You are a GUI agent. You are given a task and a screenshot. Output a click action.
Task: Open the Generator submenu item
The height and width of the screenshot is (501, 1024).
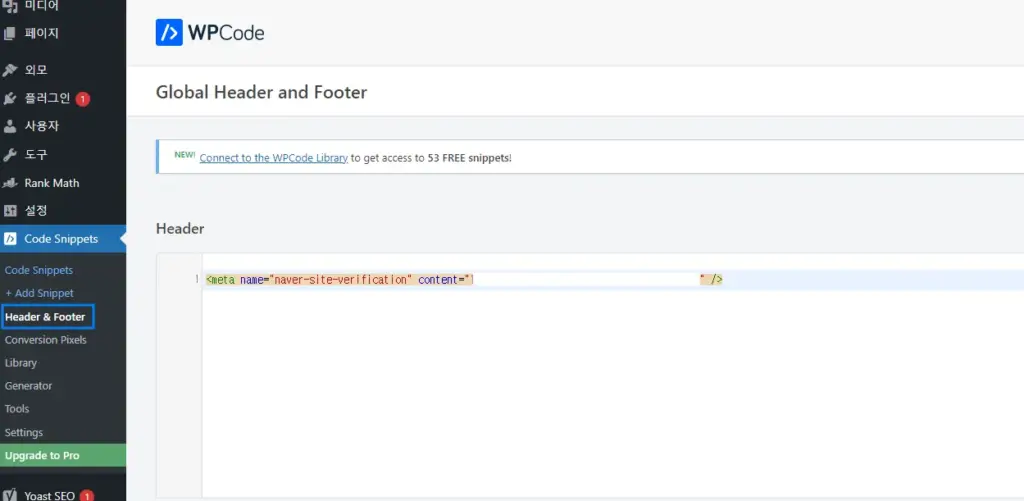click(x=28, y=386)
